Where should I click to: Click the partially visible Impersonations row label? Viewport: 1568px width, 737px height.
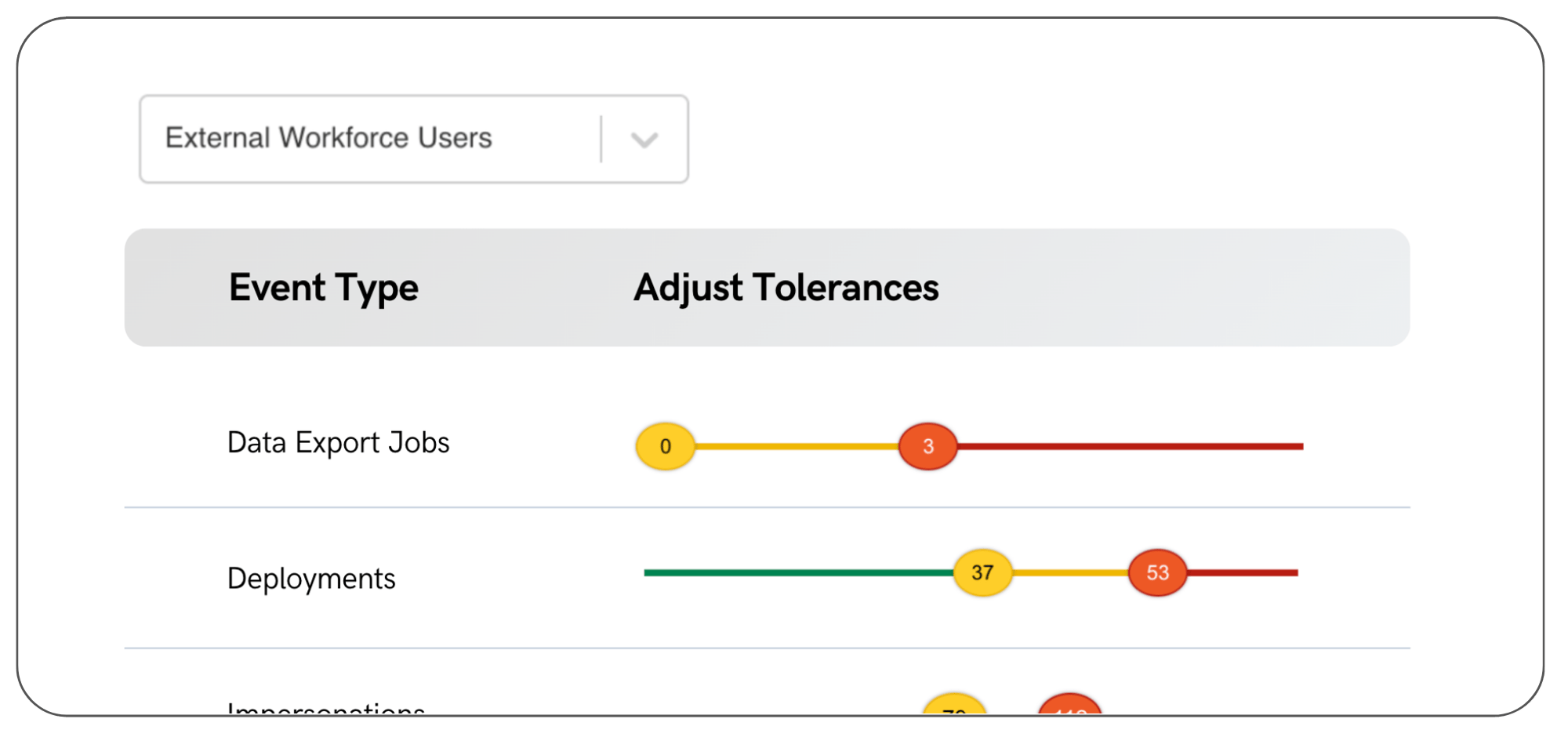coord(325,708)
